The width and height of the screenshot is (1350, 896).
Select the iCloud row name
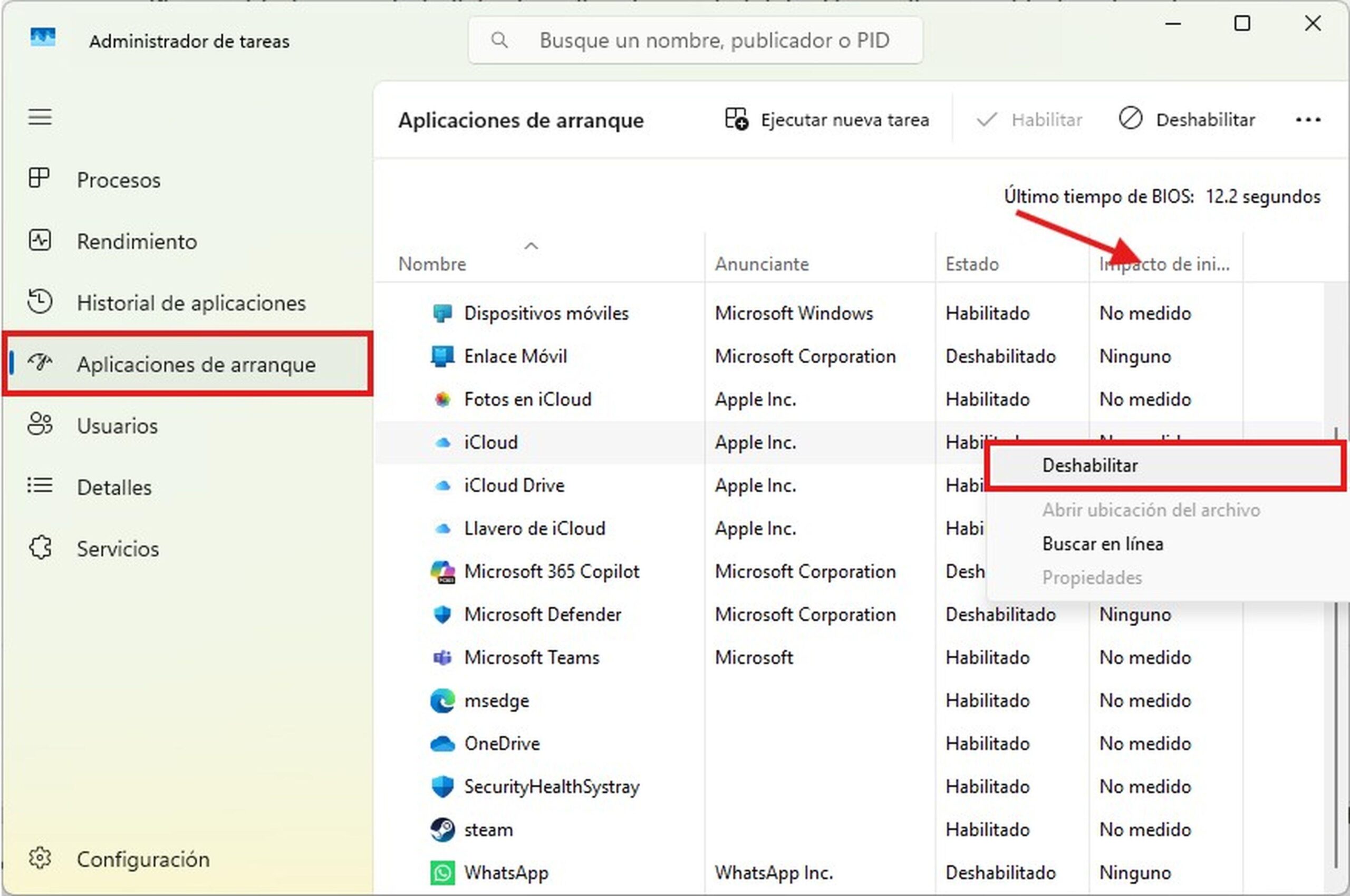(x=490, y=442)
